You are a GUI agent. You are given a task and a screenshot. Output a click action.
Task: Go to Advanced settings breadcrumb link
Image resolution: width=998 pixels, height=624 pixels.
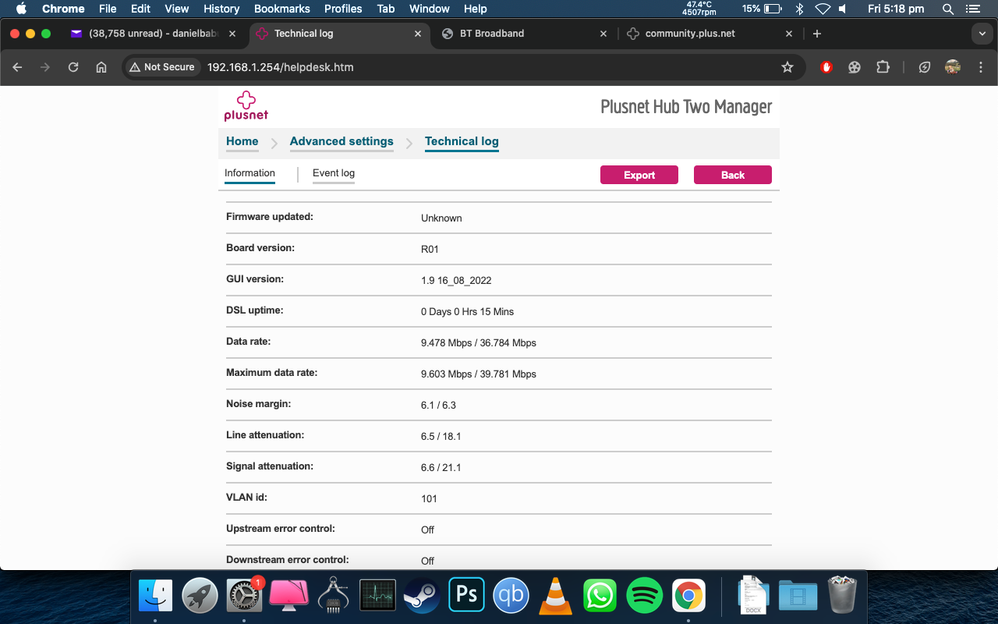pyautogui.click(x=341, y=141)
